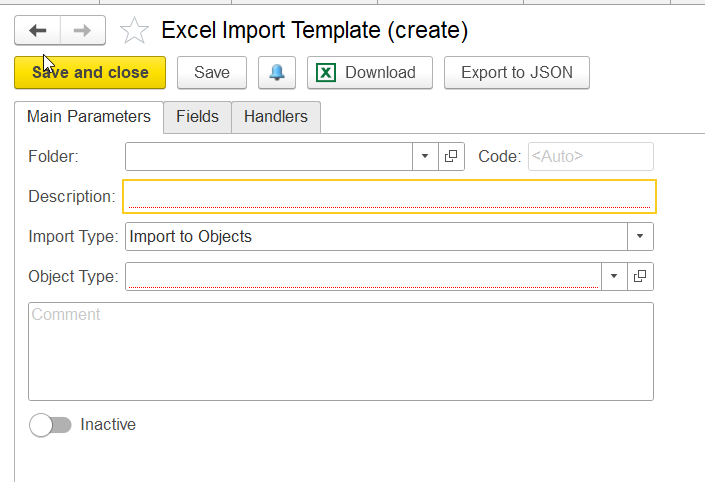Screen dimensions: 705x482
Task: Expand the Folder dropdown arrow
Action: 425,156
